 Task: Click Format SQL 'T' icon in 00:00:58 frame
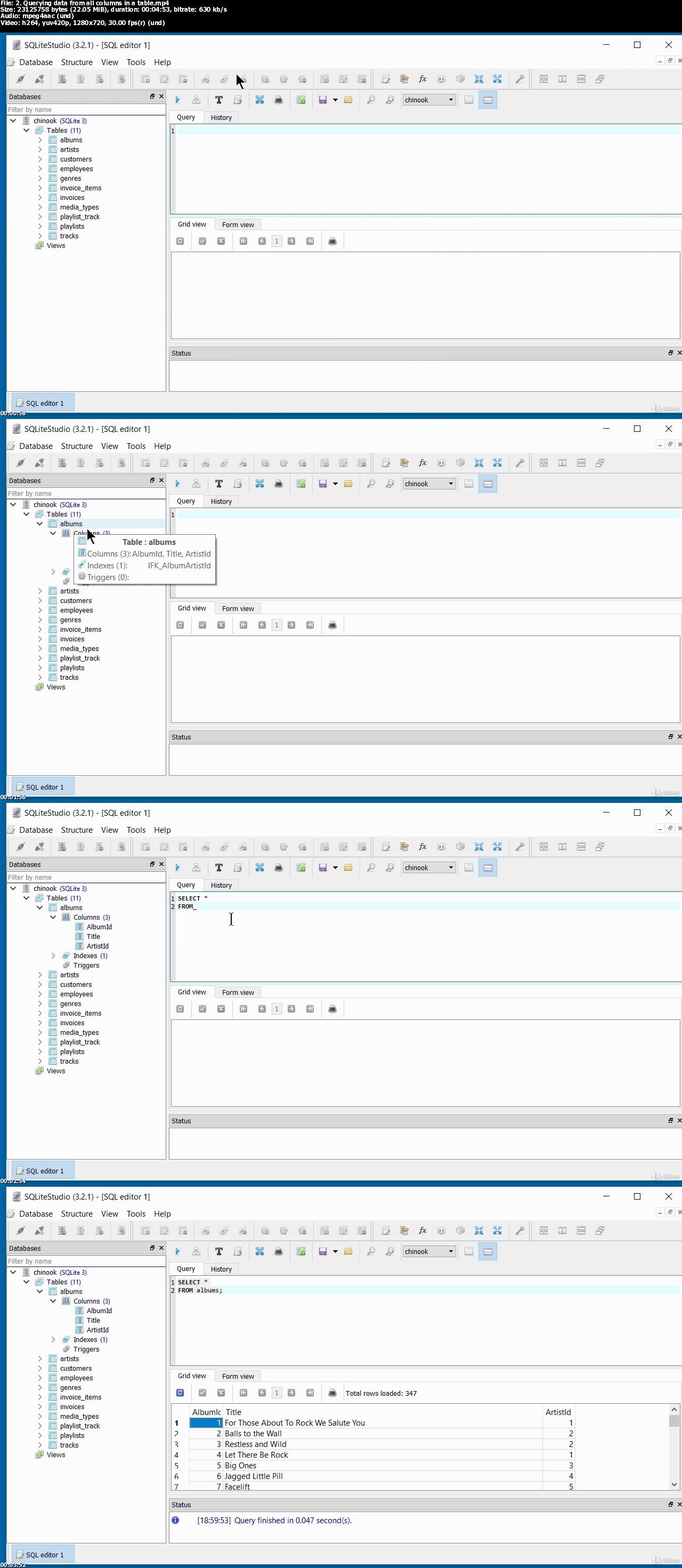(x=219, y=100)
